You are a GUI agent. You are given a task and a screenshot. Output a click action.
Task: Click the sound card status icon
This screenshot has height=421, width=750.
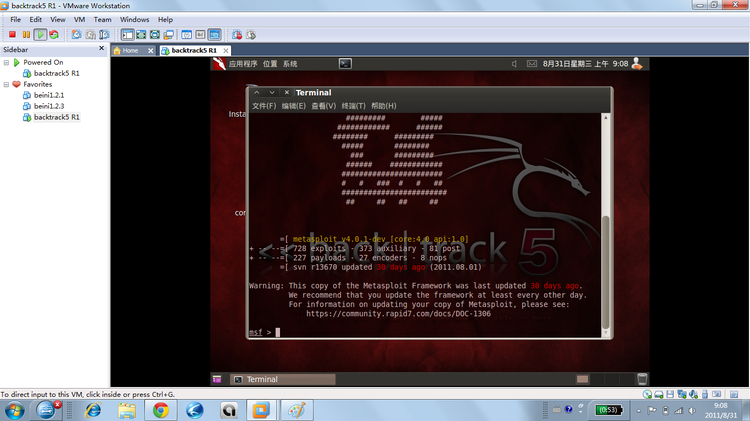pyautogui.click(x=693, y=394)
